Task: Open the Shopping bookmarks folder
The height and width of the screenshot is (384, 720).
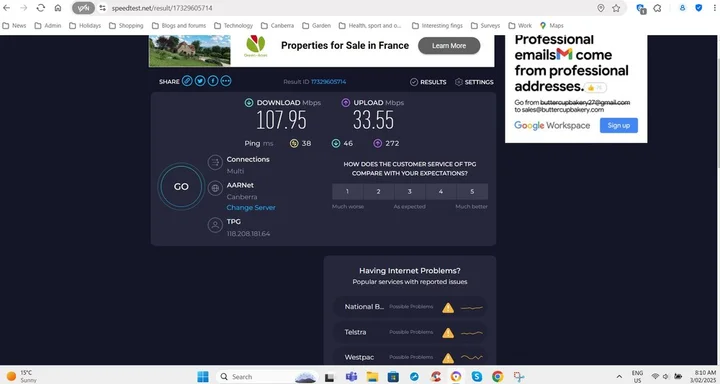Action: (x=126, y=26)
